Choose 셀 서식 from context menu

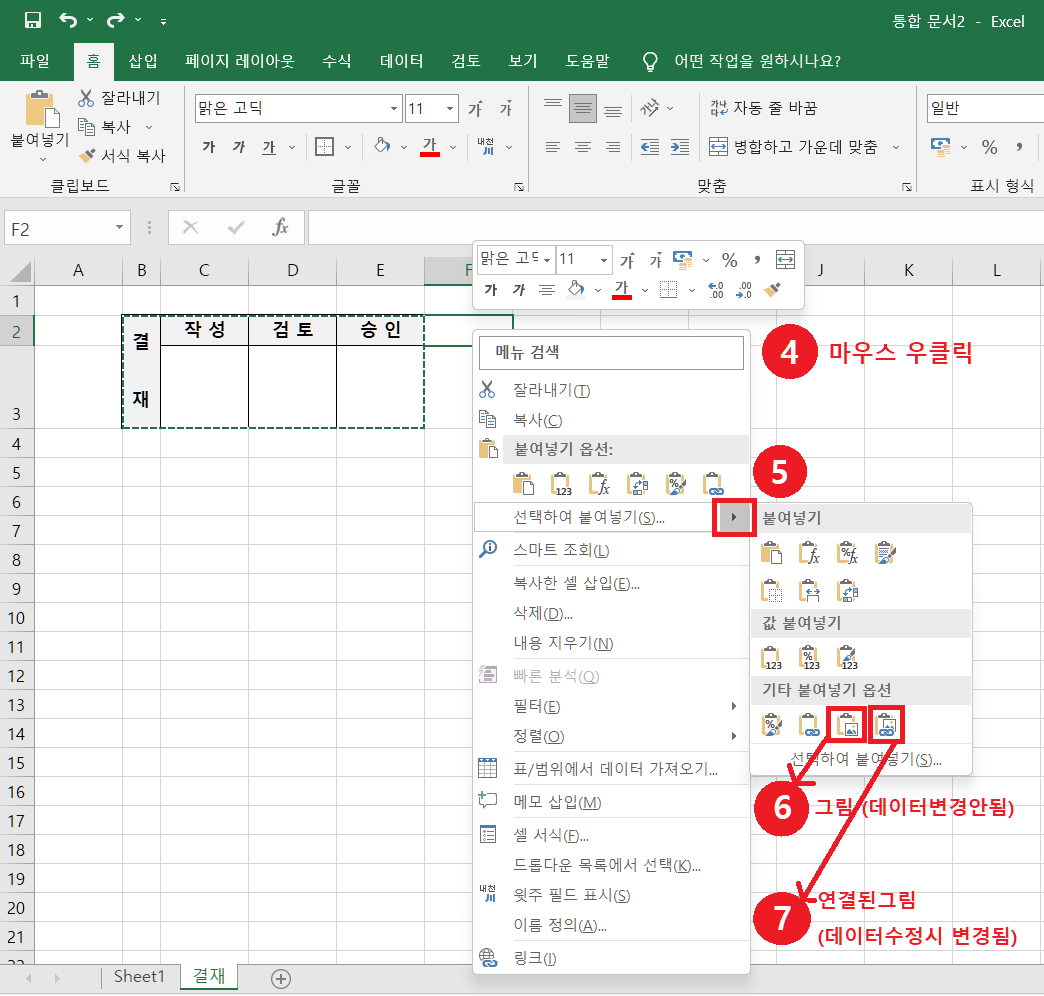611,835
